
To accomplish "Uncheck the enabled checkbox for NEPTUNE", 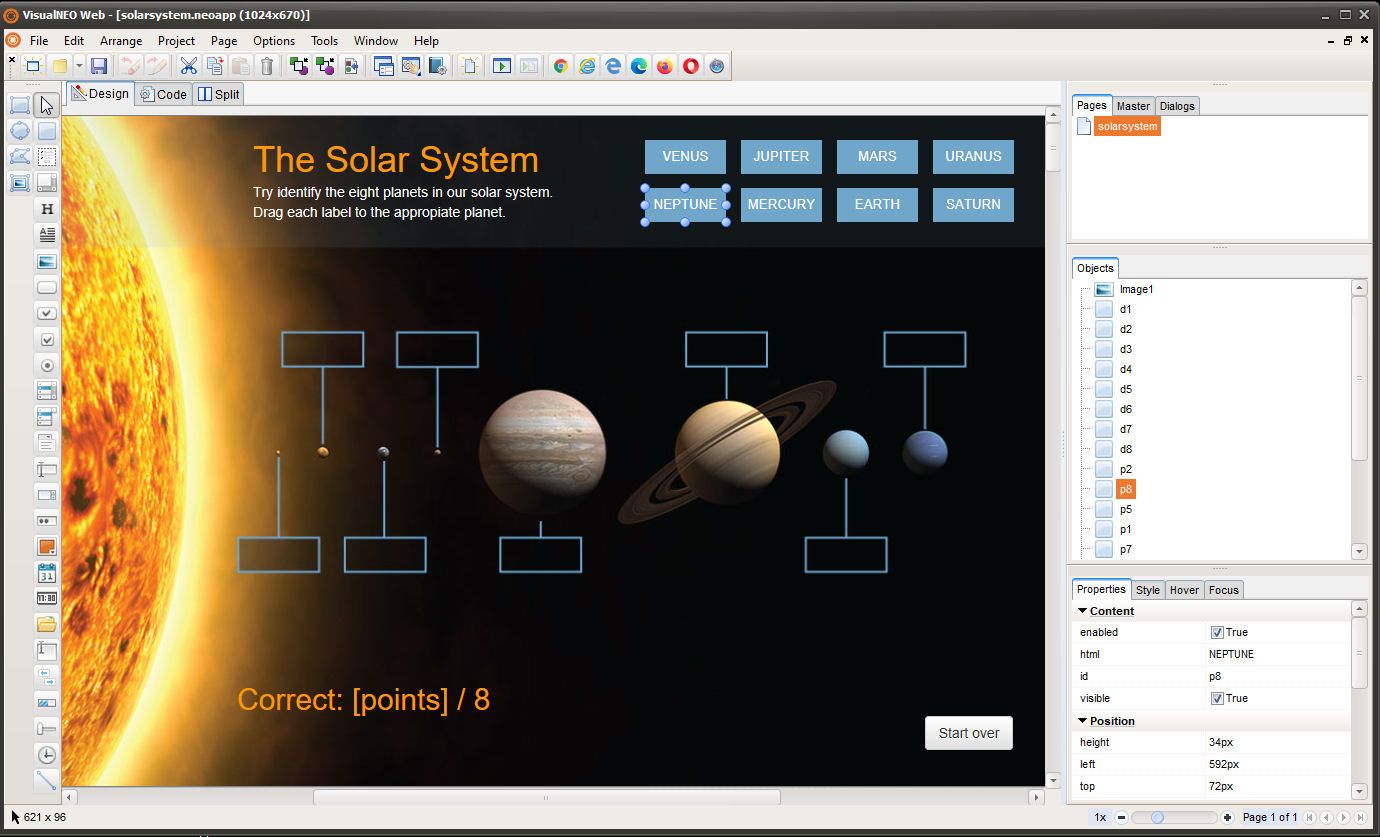I will click(1216, 632).
